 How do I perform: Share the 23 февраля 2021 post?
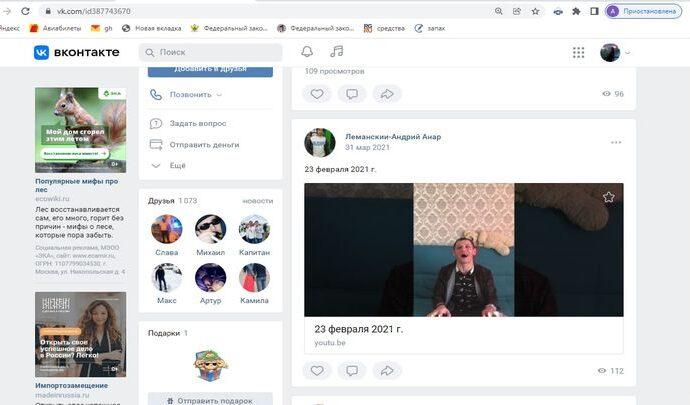click(x=387, y=371)
